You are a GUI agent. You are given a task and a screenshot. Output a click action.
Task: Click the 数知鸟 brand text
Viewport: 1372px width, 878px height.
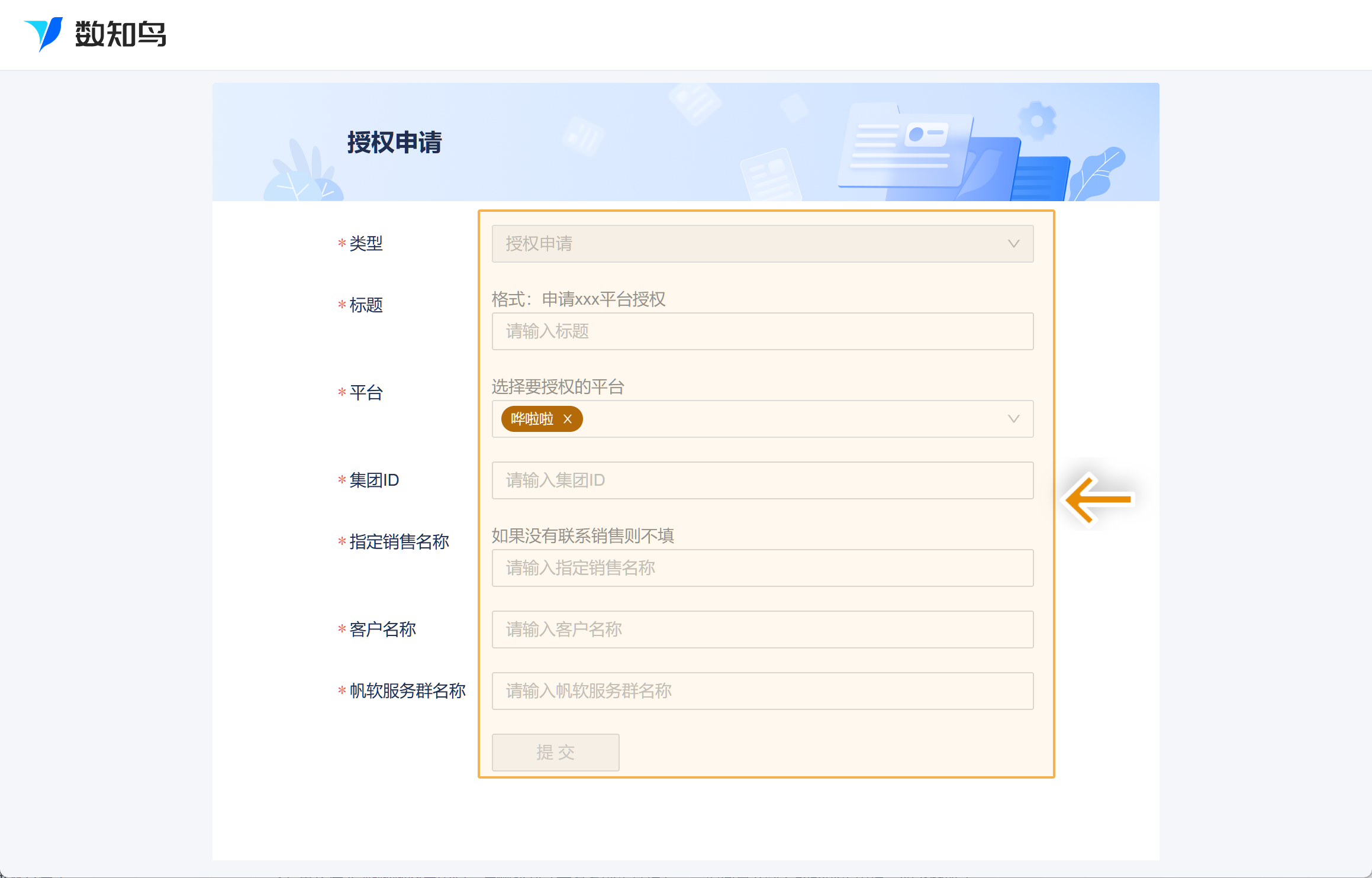[120, 34]
